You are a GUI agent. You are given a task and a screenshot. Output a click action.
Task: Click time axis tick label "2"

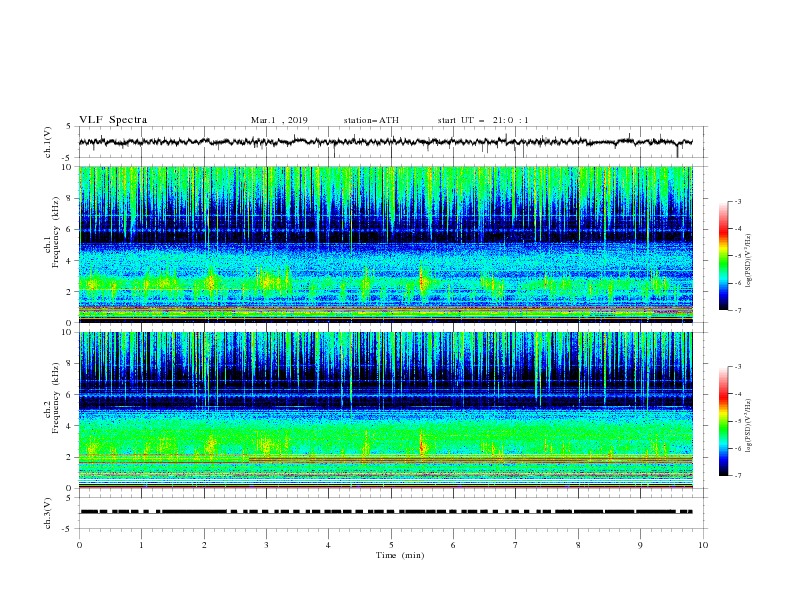click(204, 545)
